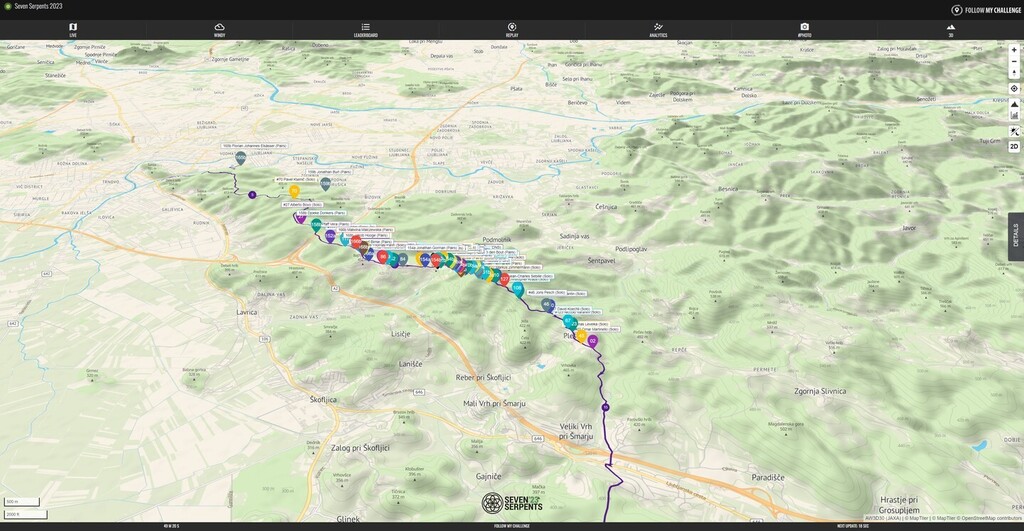Click purple waypoint 15 on route
This screenshot has height=531, width=1024.
[605, 408]
